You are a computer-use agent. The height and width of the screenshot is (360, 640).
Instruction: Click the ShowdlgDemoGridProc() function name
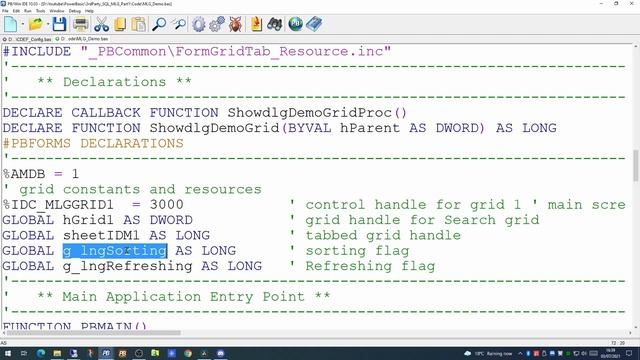tap(317, 113)
